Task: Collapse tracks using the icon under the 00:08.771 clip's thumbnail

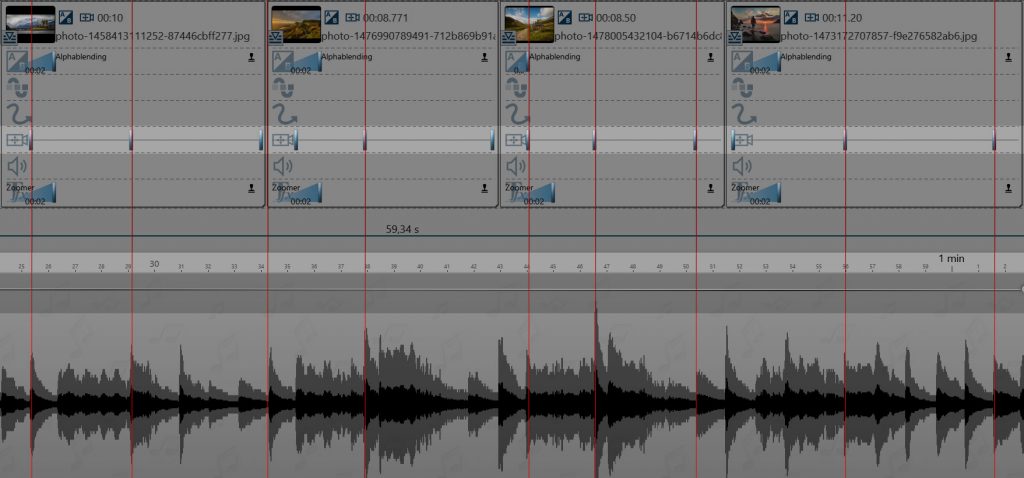Action: [x=276, y=38]
